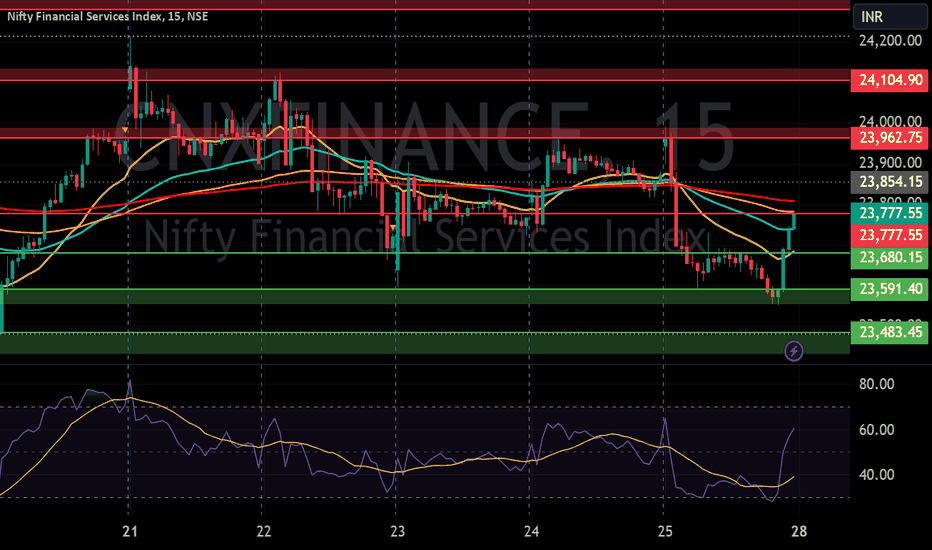The width and height of the screenshot is (932, 550).
Task: Click the orange marker triangle near date 23
Action: [393, 227]
